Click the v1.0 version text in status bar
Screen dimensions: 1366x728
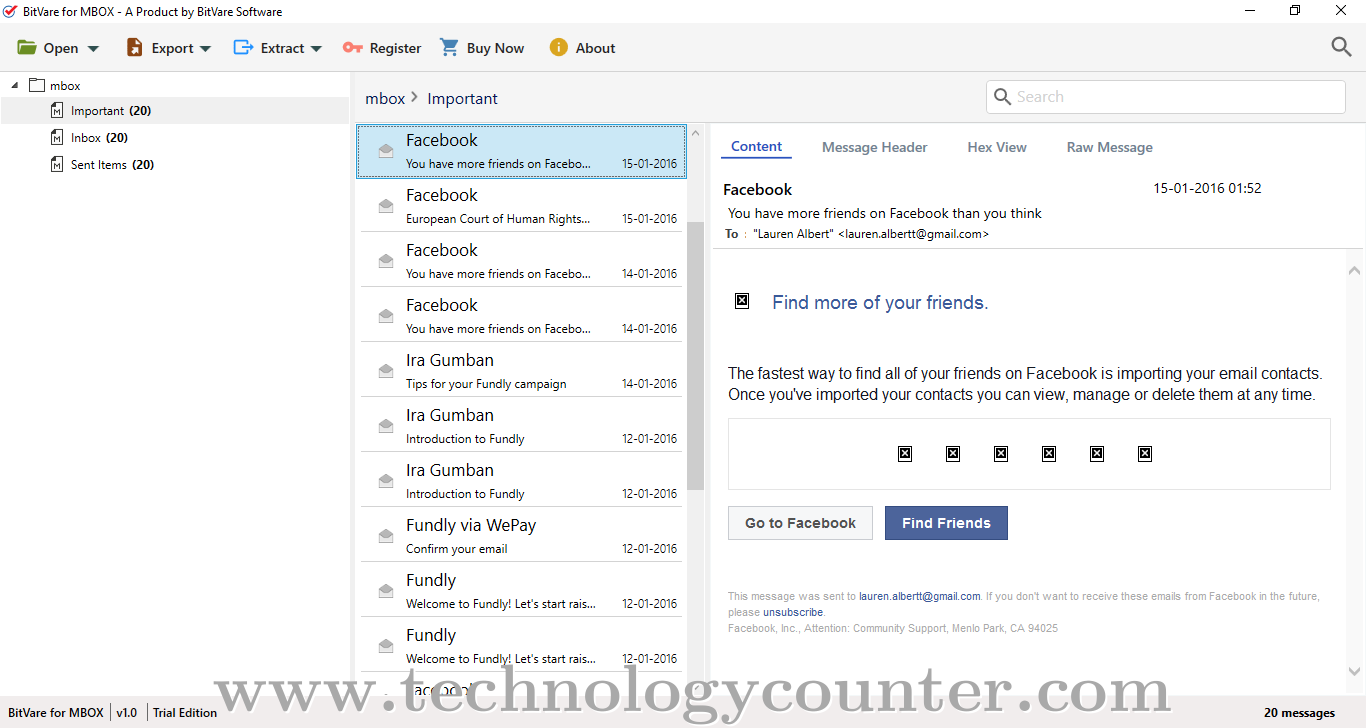pyautogui.click(x=127, y=713)
